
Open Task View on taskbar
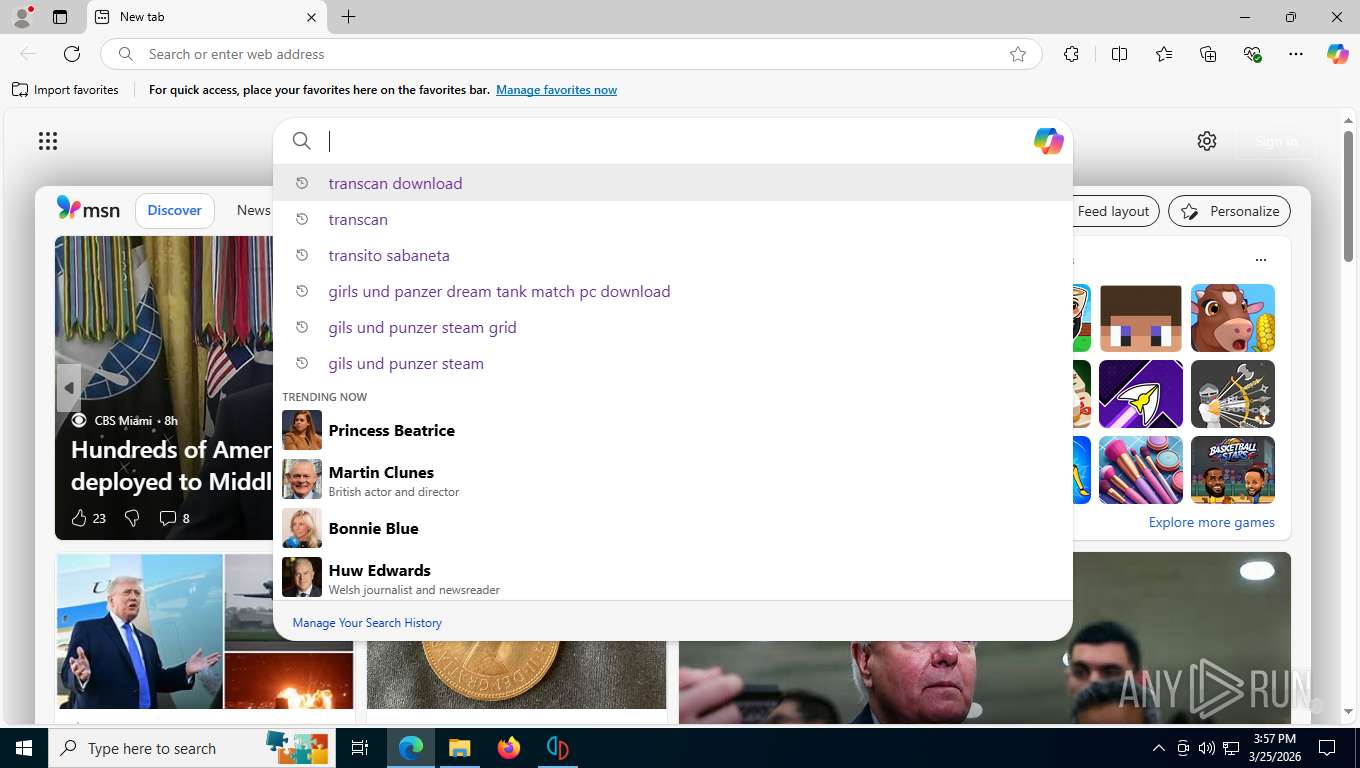pos(360,748)
